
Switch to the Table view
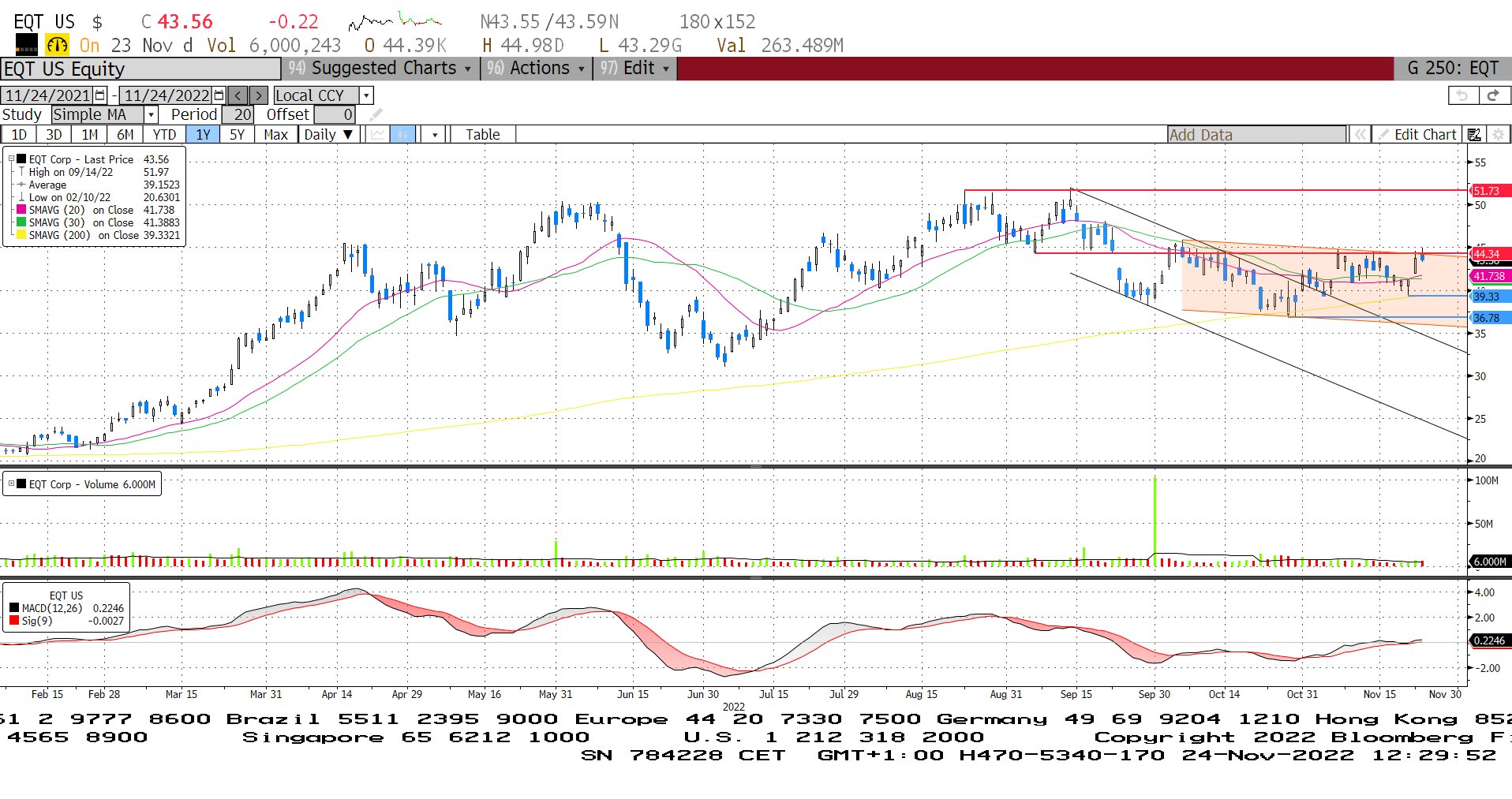point(483,135)
